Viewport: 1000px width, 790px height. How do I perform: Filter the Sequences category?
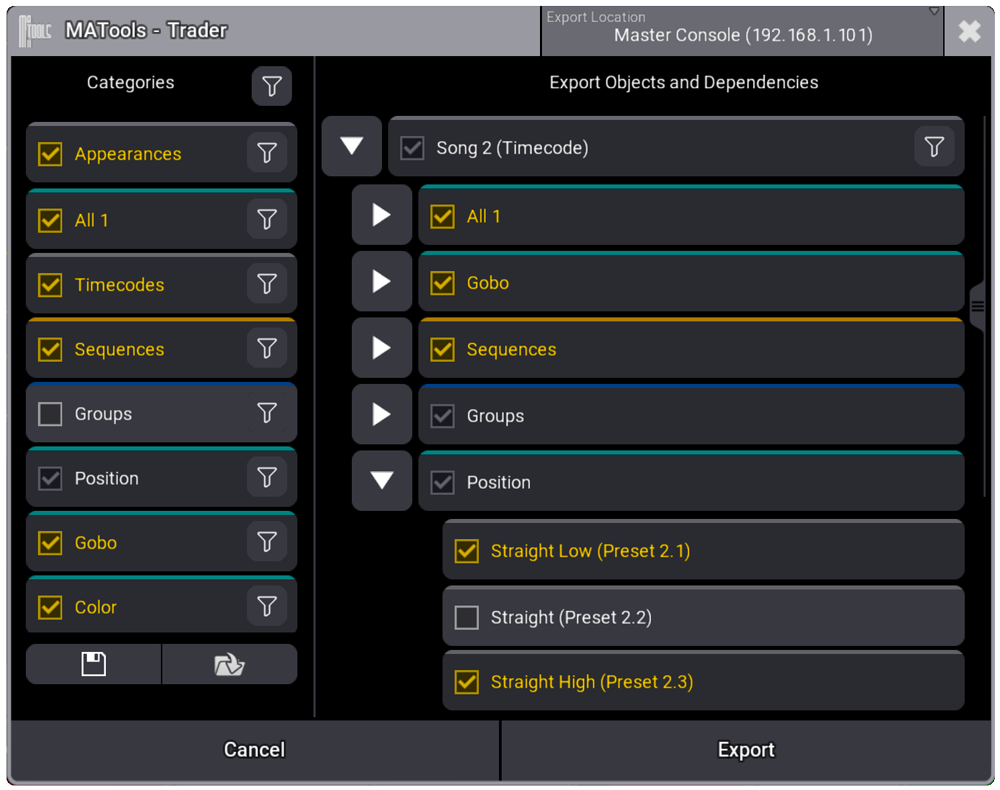(267, 348)
